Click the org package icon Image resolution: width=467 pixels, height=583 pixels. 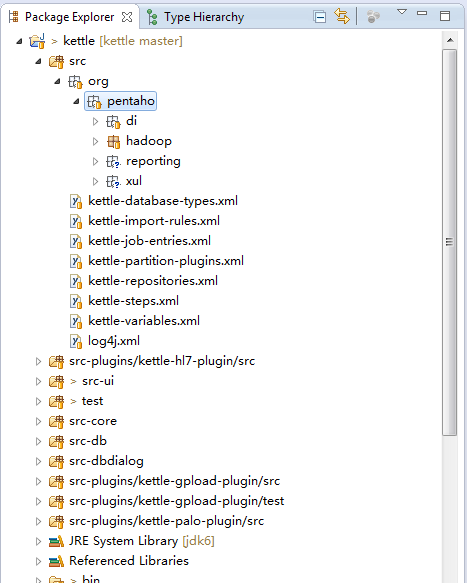click(75, 82)
